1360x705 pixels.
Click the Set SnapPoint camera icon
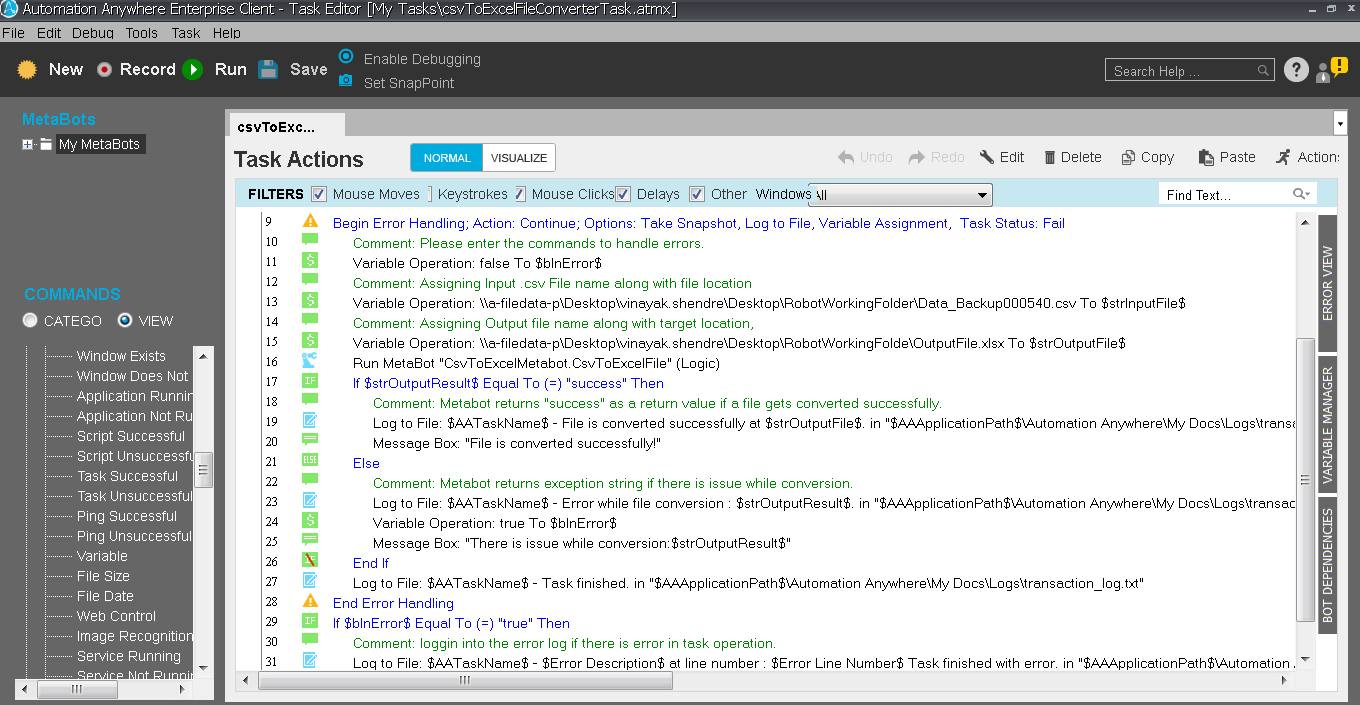[x=346, y=81]
